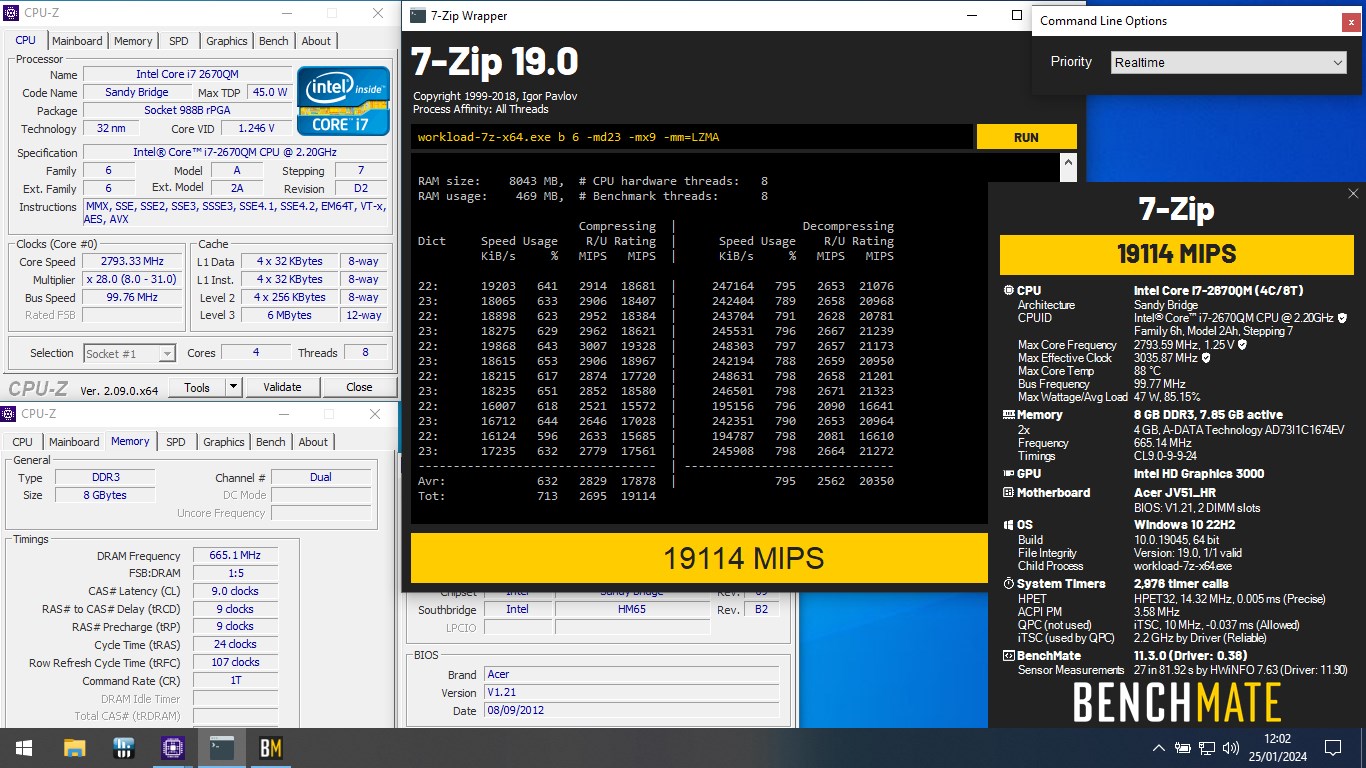Open File Explorer from the taskbar
Image resolution: width=1366 pixels, height=768 pixels.
75,748
